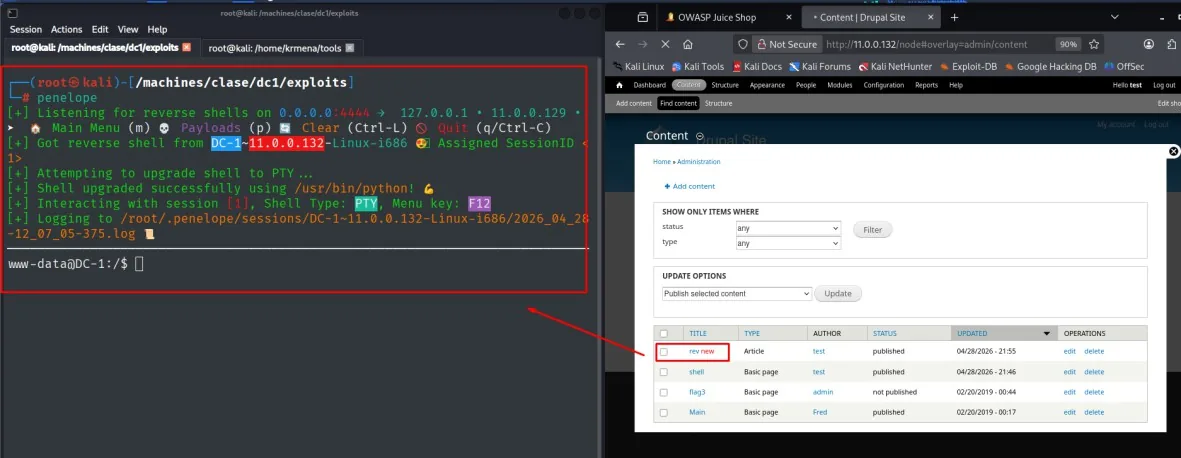Screen dimensions: 1181x458
Task: Click delete for the Main row
Action: (1094, 413)
